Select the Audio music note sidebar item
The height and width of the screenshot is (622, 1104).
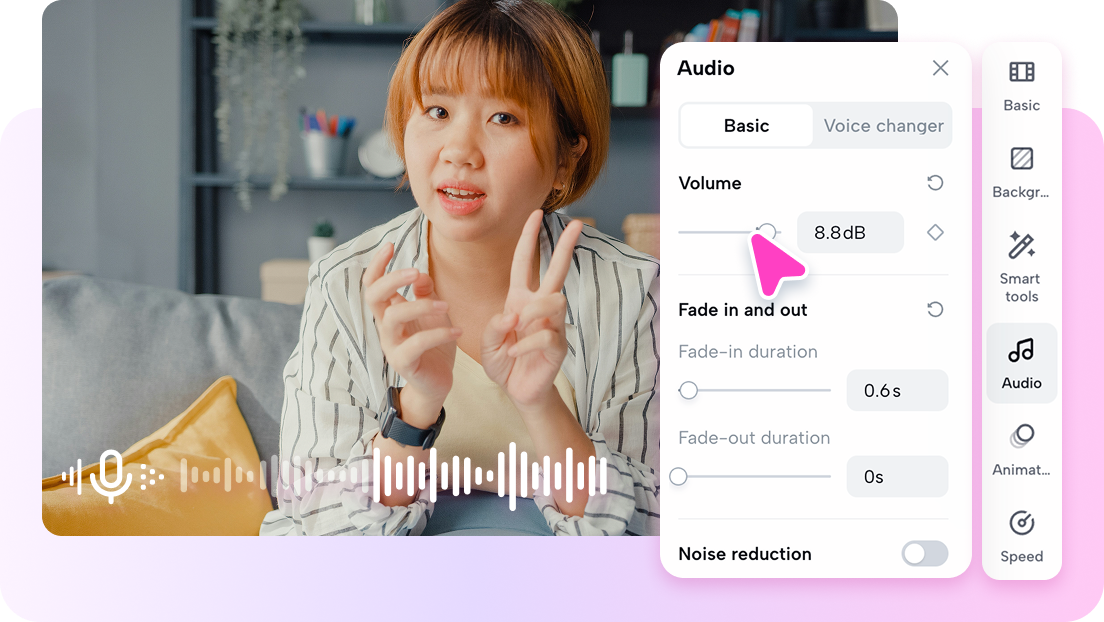coord(1022,363)
